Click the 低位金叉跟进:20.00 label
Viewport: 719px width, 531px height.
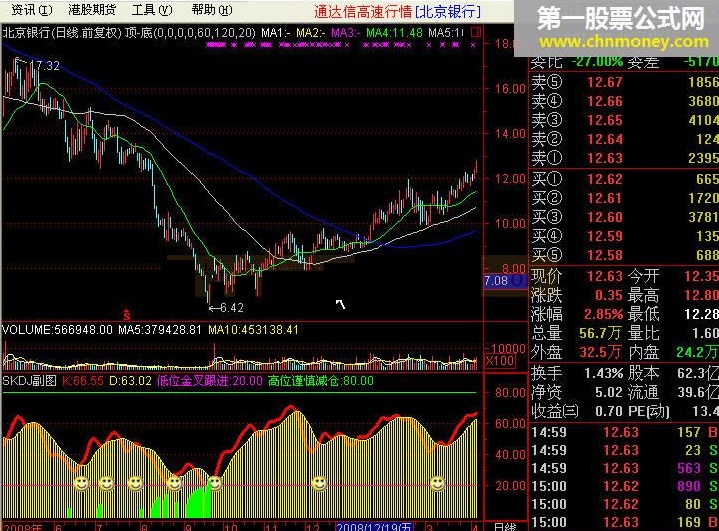pos(210,381)
